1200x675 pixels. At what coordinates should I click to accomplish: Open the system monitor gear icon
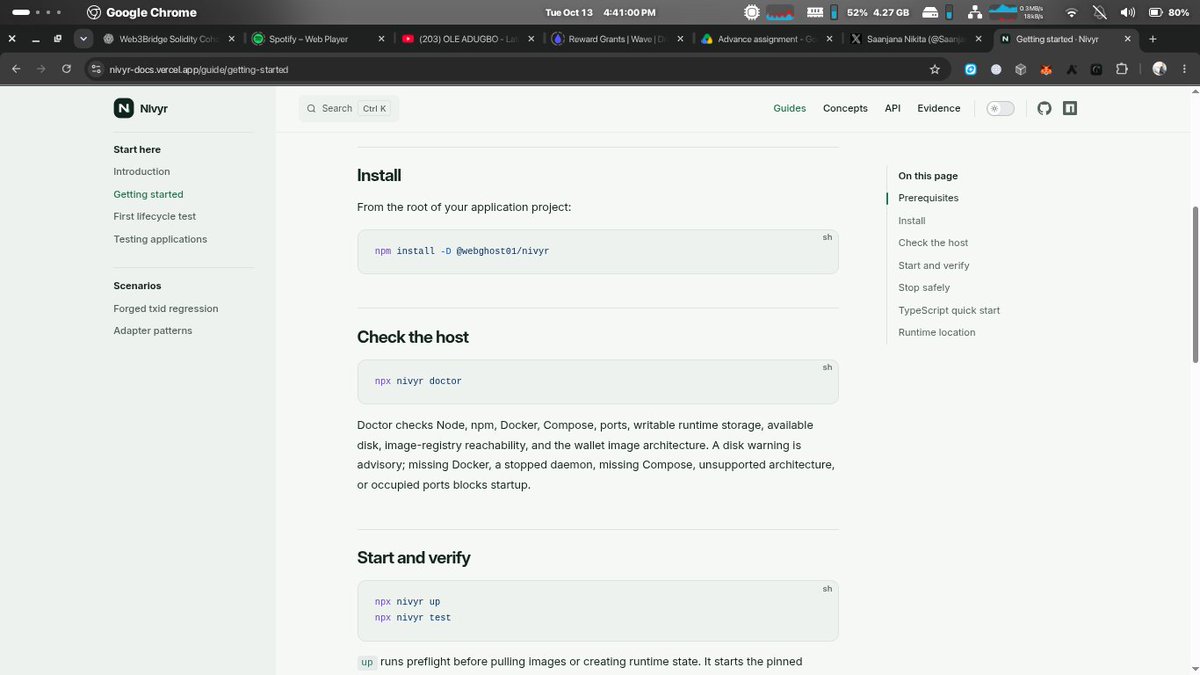point(752,13)
